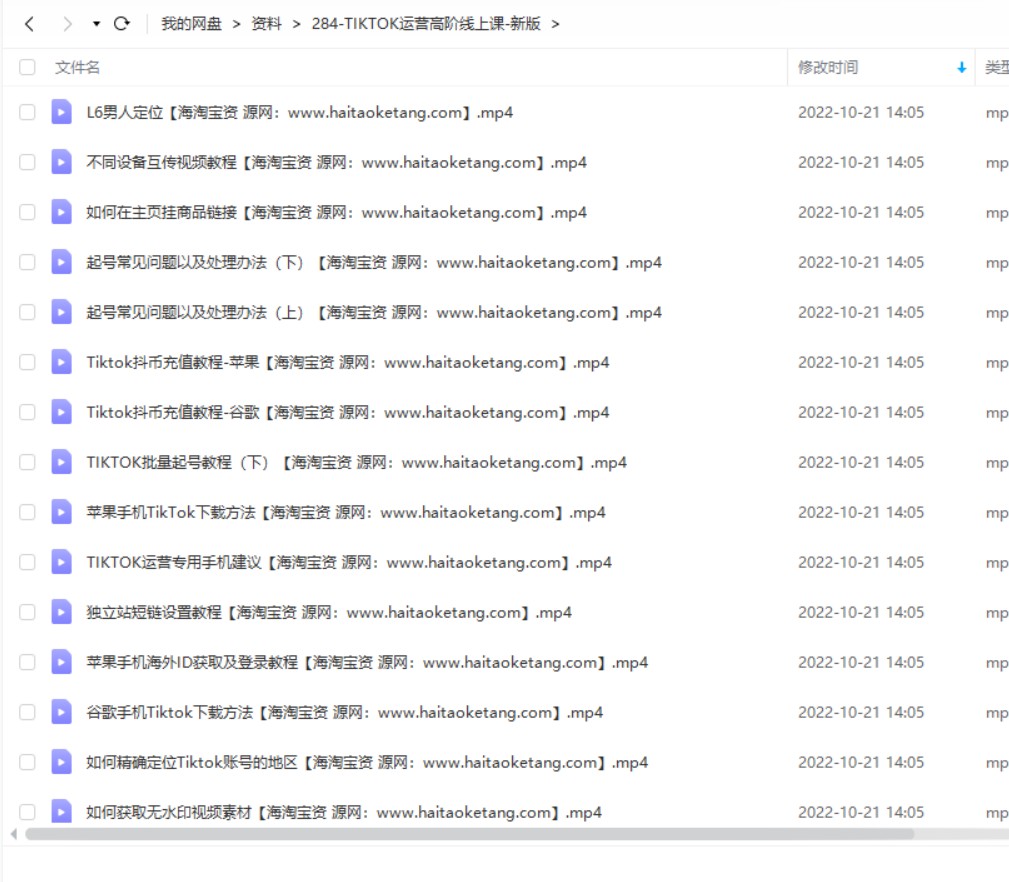This screenshot has width=1009, height=882.
Task: Check box for TIKTOK批量起号教程（下）
Action: (x=27, y=462)
